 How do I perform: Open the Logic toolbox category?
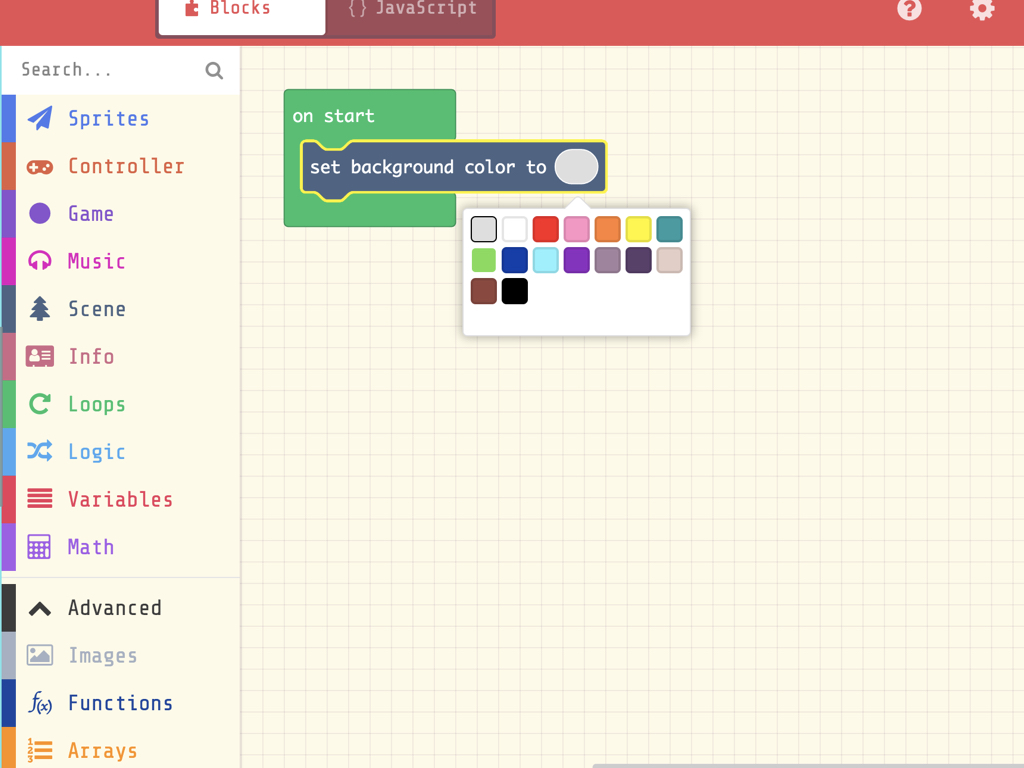[x=121, y=452]
